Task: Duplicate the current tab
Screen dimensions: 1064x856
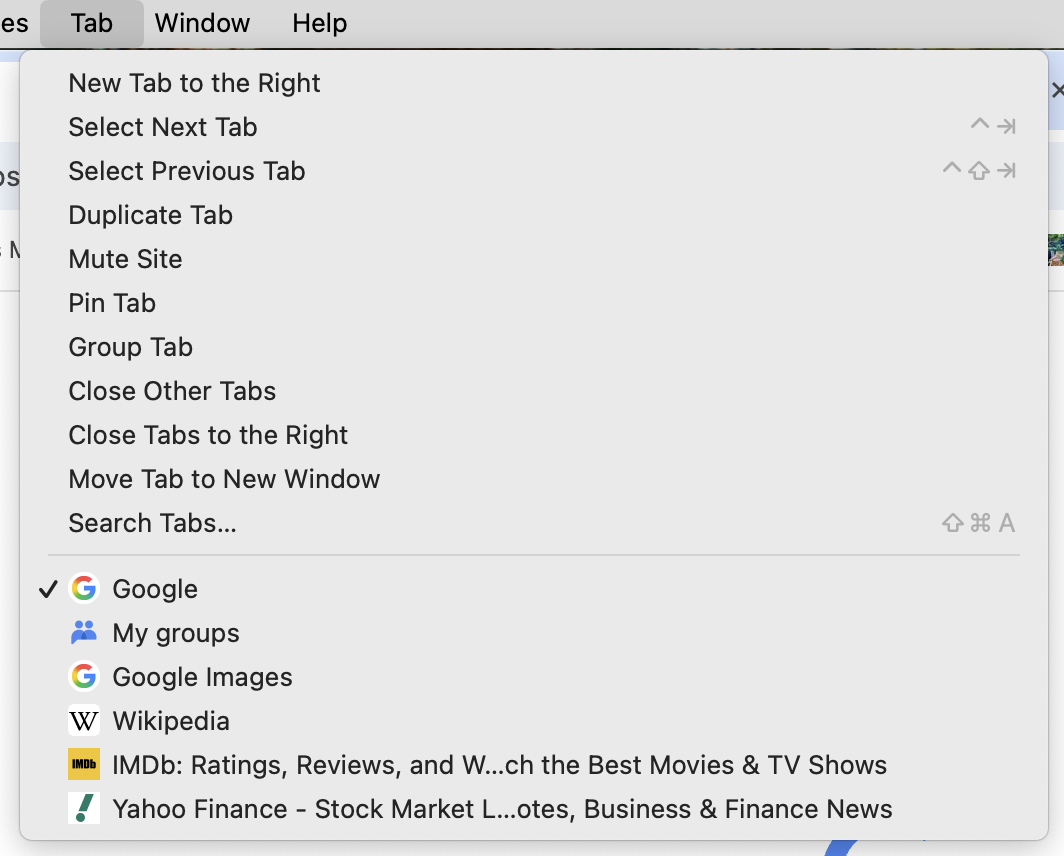Action: click(150, 215)
